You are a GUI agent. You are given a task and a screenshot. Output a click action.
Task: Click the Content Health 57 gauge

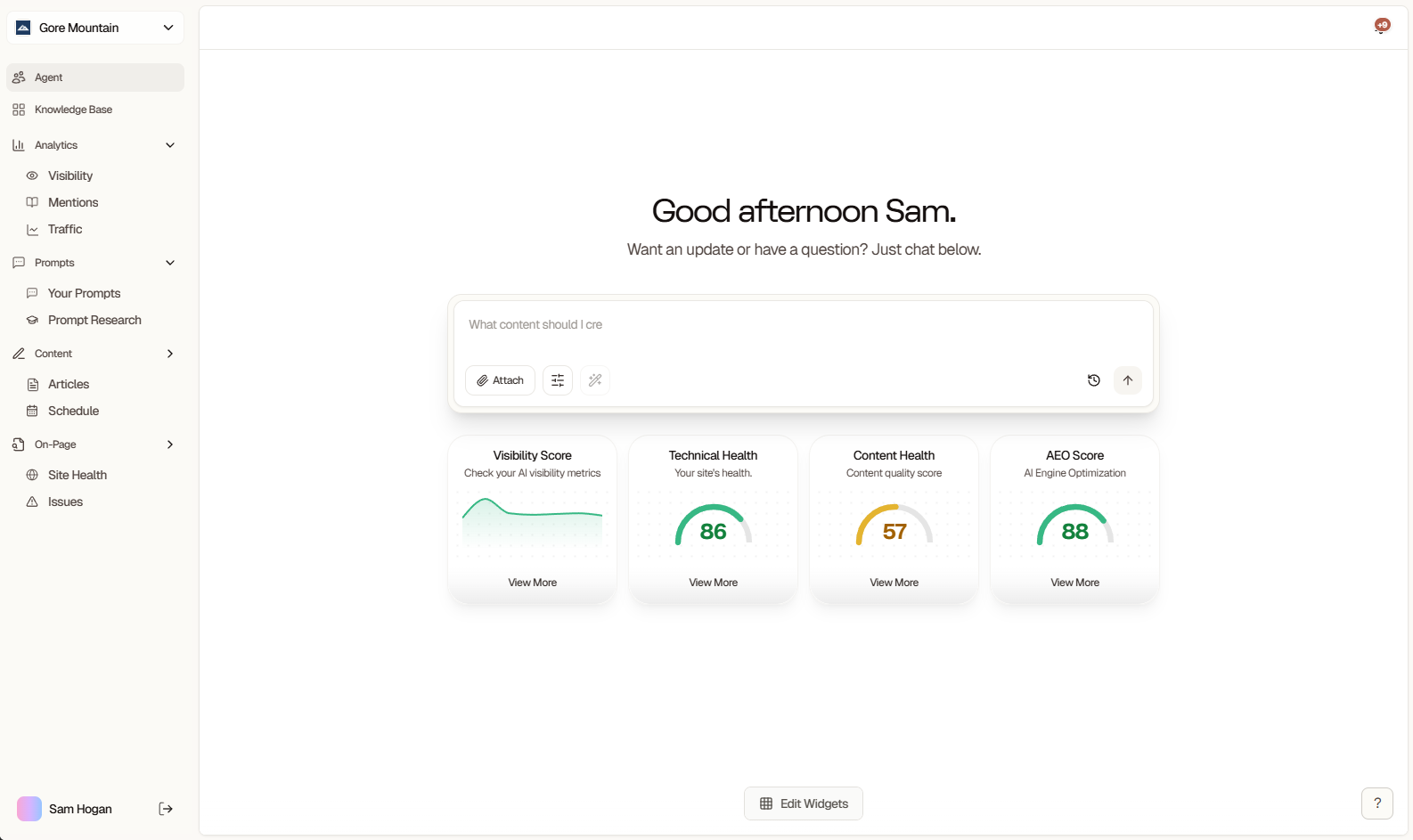click(894, 526)
